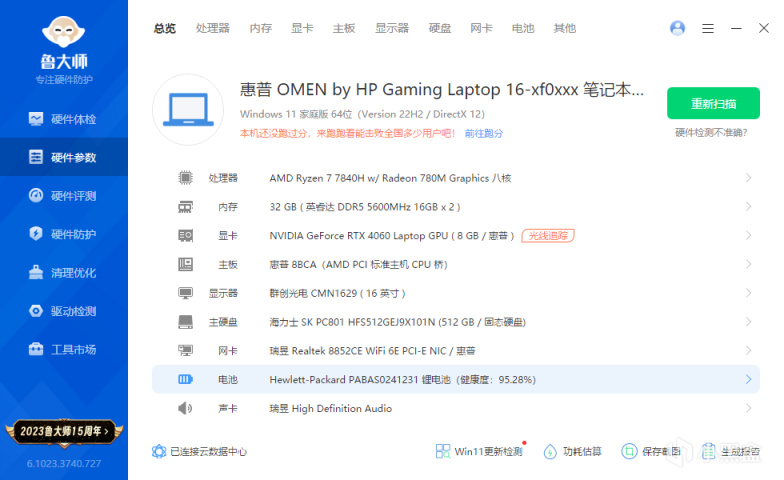The height and width of the screenshot is (480, 784).
Task: Switch to the 主板 tab
Action: [x=344, y=28]
